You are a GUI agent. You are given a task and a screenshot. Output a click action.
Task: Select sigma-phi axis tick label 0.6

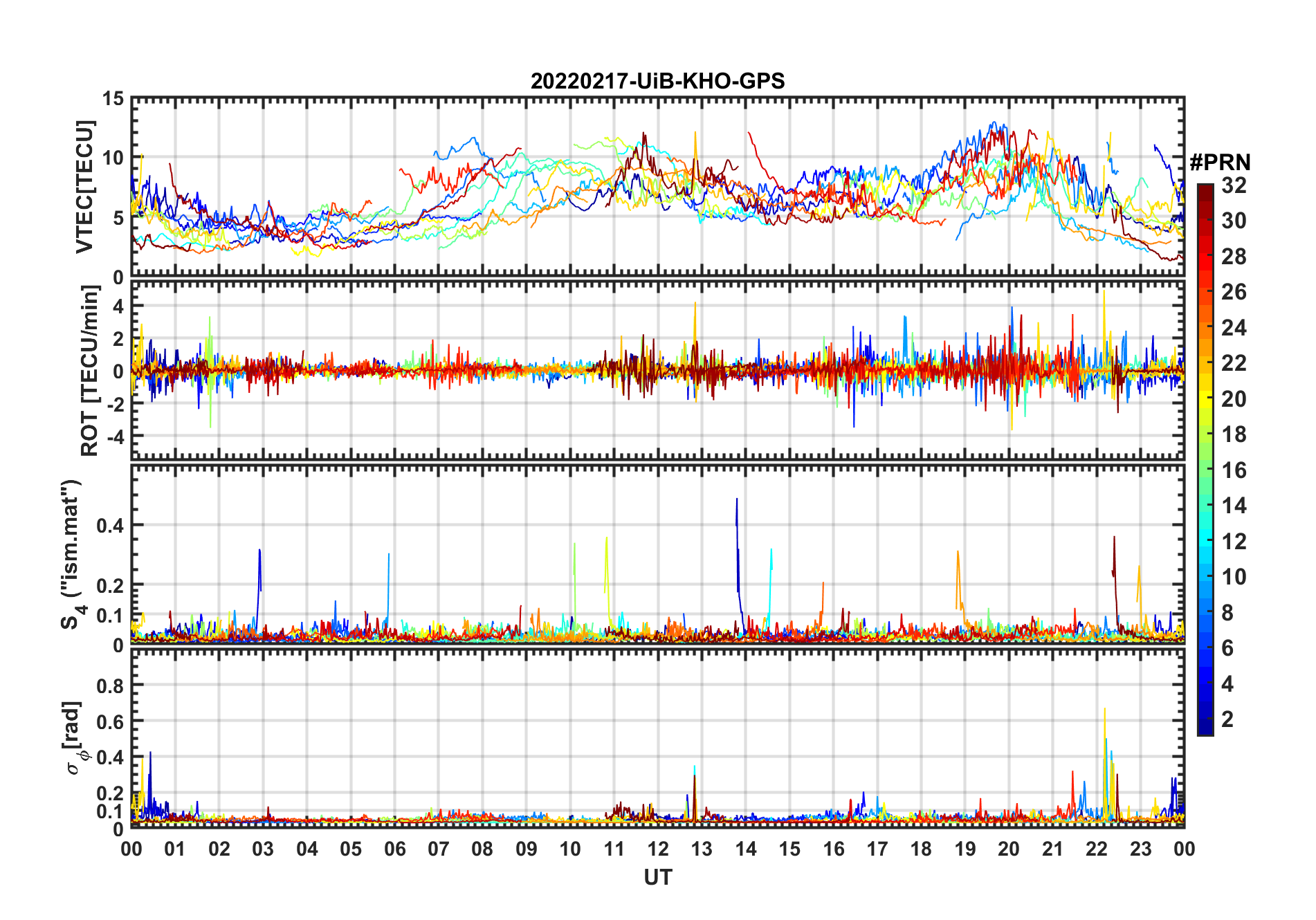click(111, 721)
